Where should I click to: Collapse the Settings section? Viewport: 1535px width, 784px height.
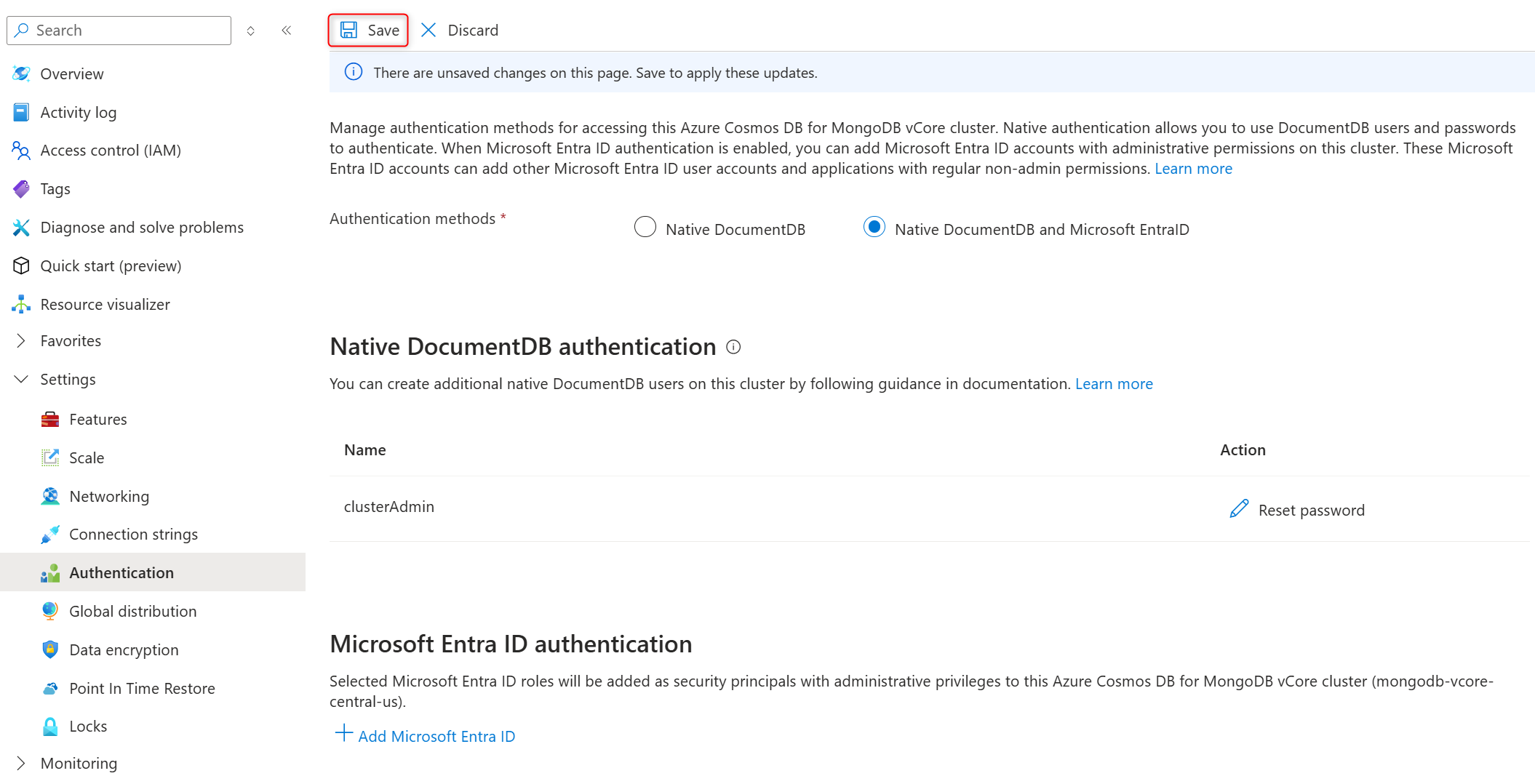[21, 379]
